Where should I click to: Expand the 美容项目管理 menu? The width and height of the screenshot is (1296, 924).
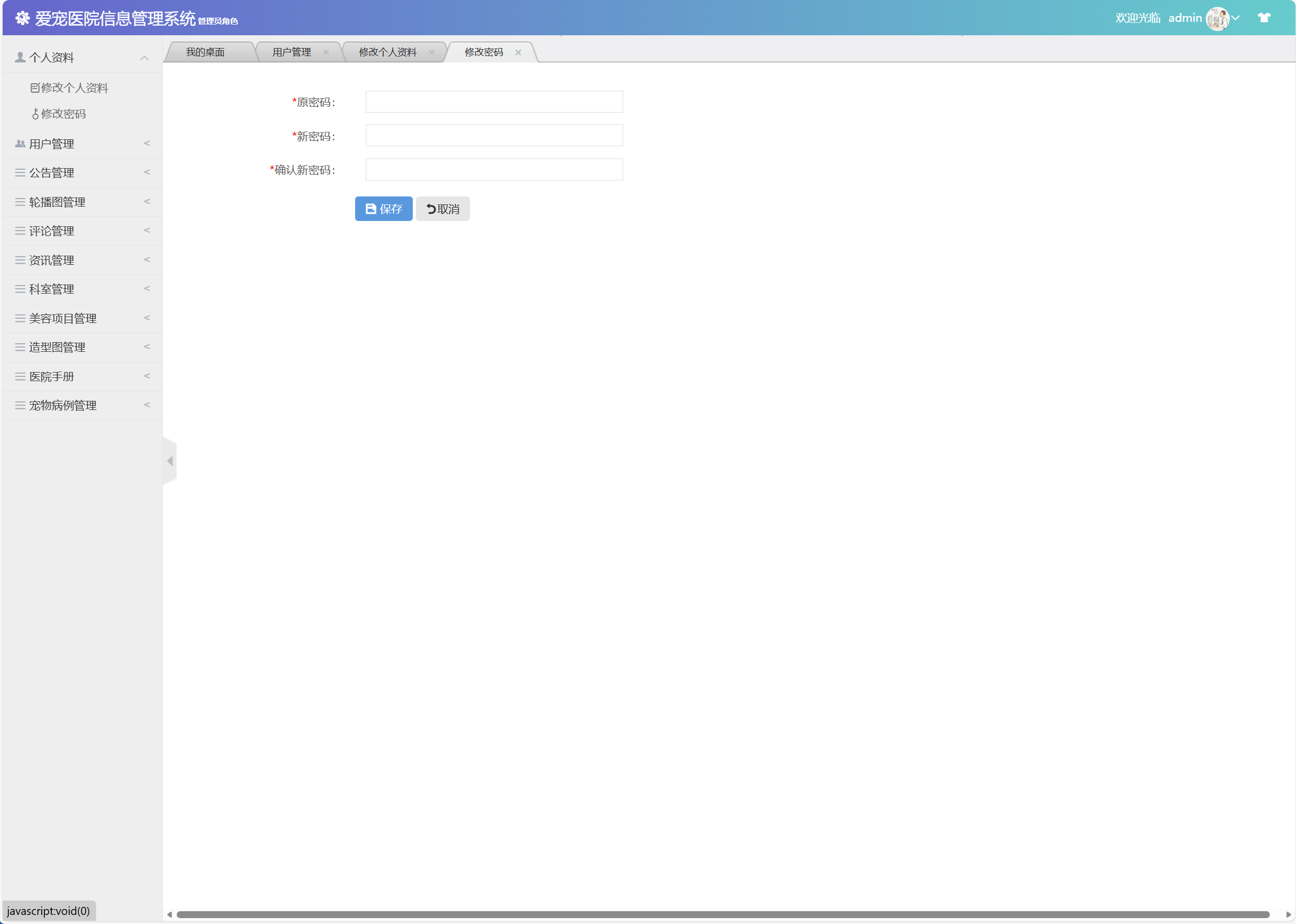[x=82, y=319]
